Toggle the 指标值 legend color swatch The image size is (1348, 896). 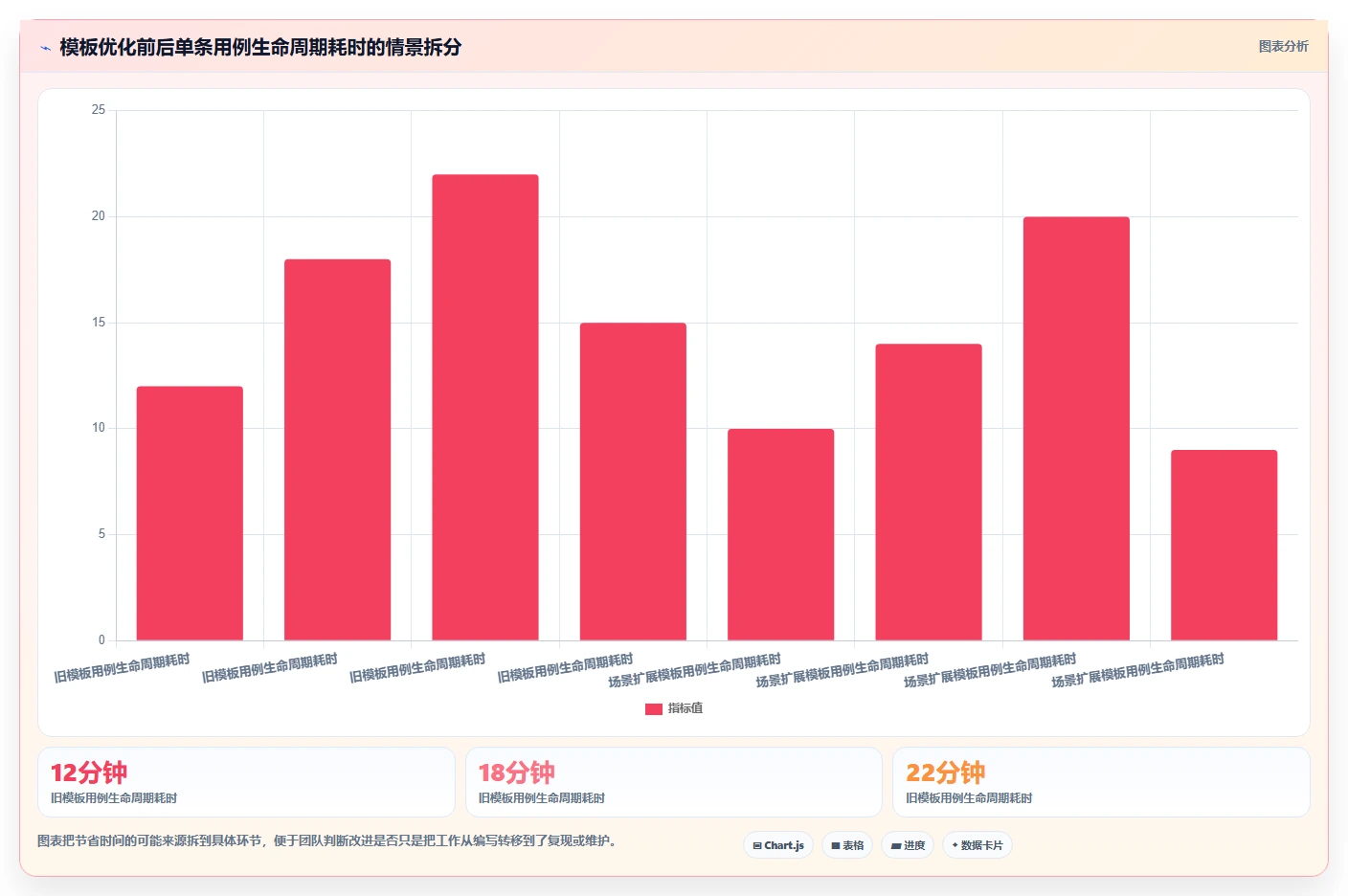653,709
